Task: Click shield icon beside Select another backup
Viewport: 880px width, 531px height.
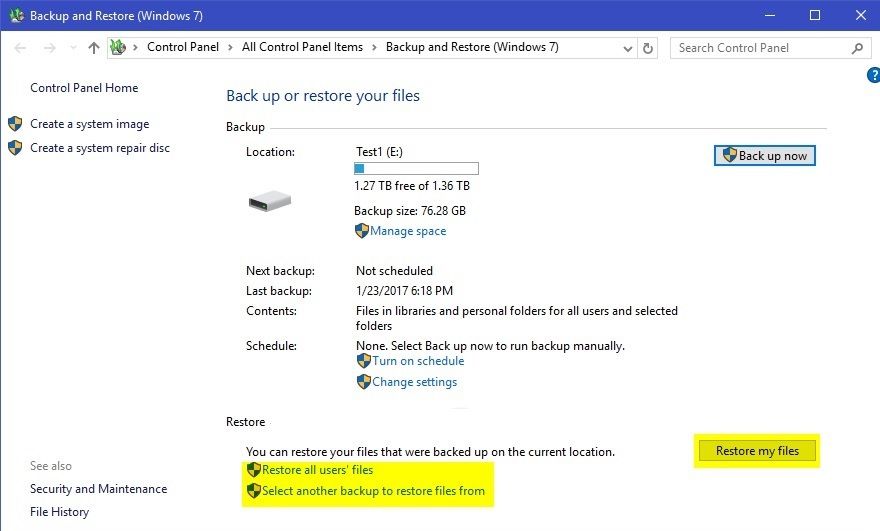Action: (254, 491)
